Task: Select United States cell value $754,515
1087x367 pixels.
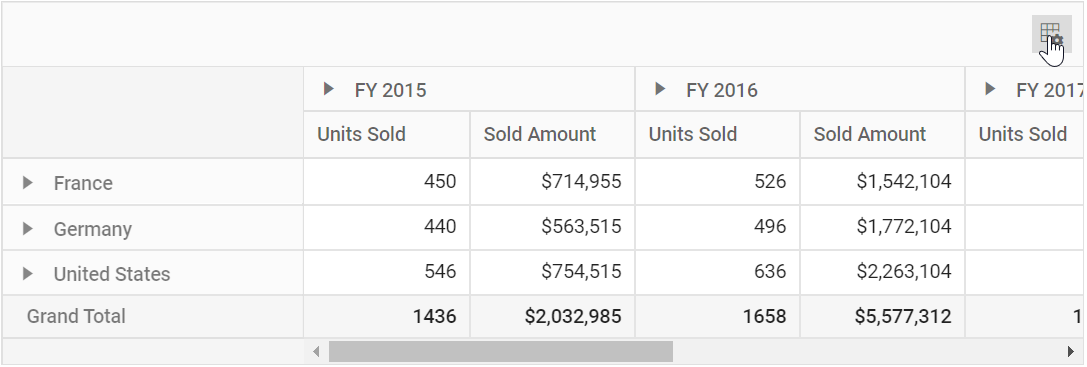Action: coord(553,272)
